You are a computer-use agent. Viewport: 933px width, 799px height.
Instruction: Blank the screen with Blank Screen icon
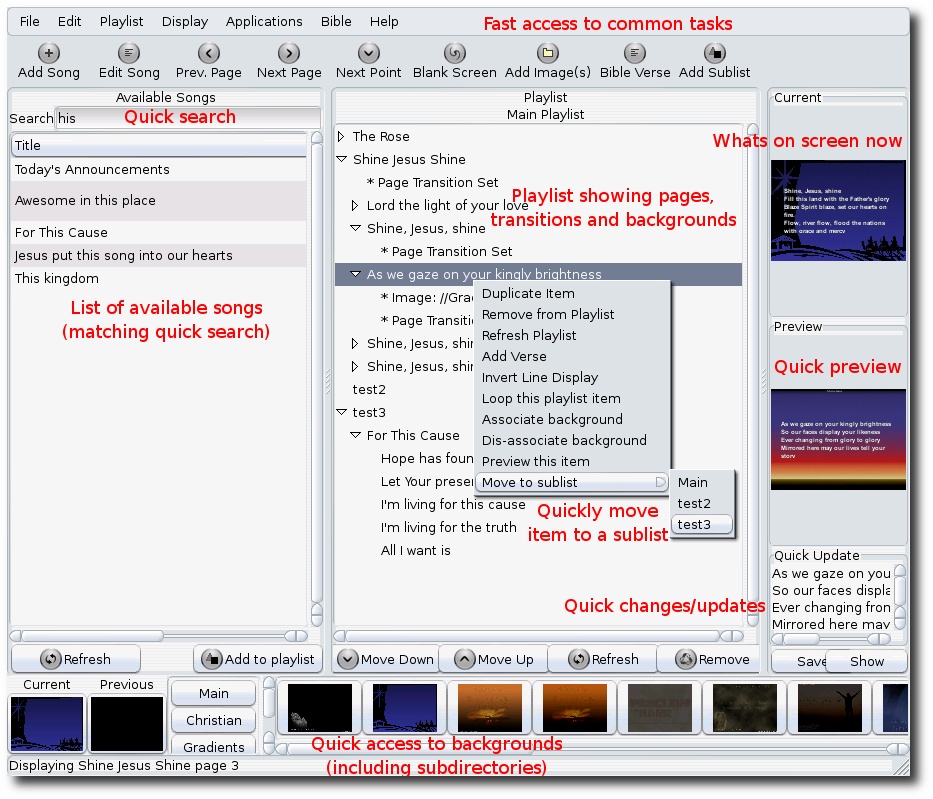pos(455,54)
